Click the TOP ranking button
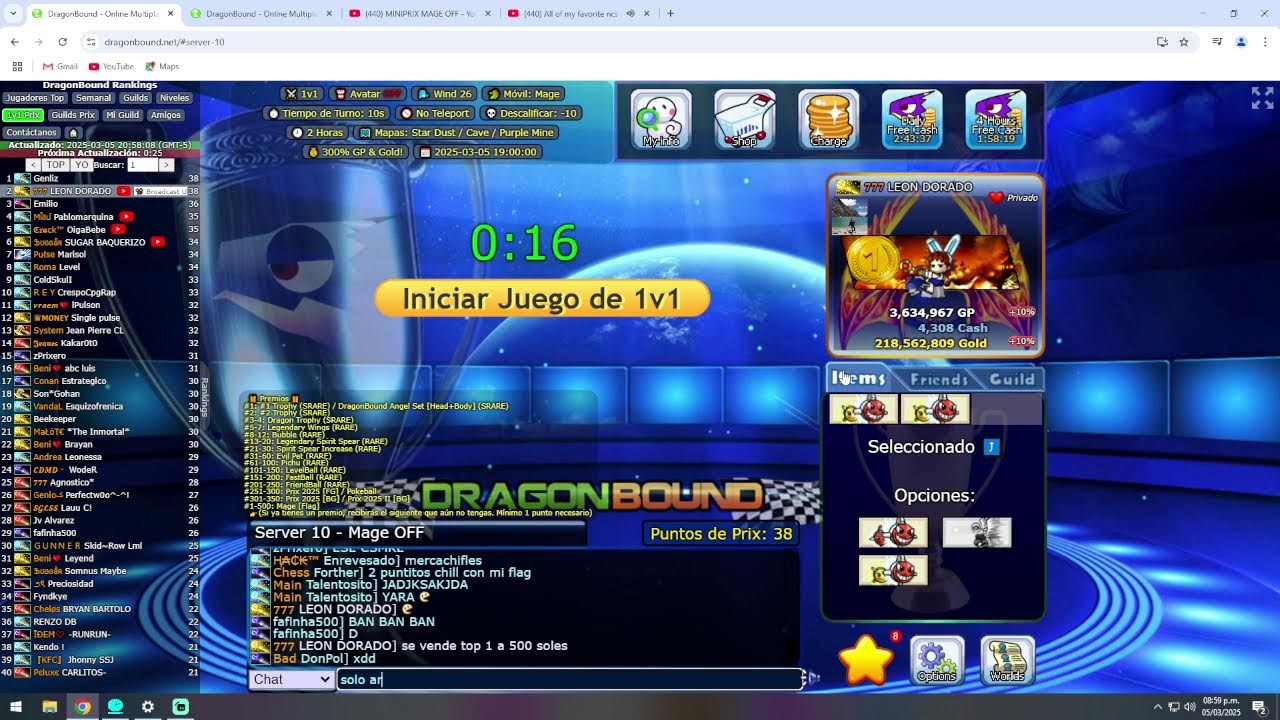Viewport: 1280px width, 720px height. [56, 165]
